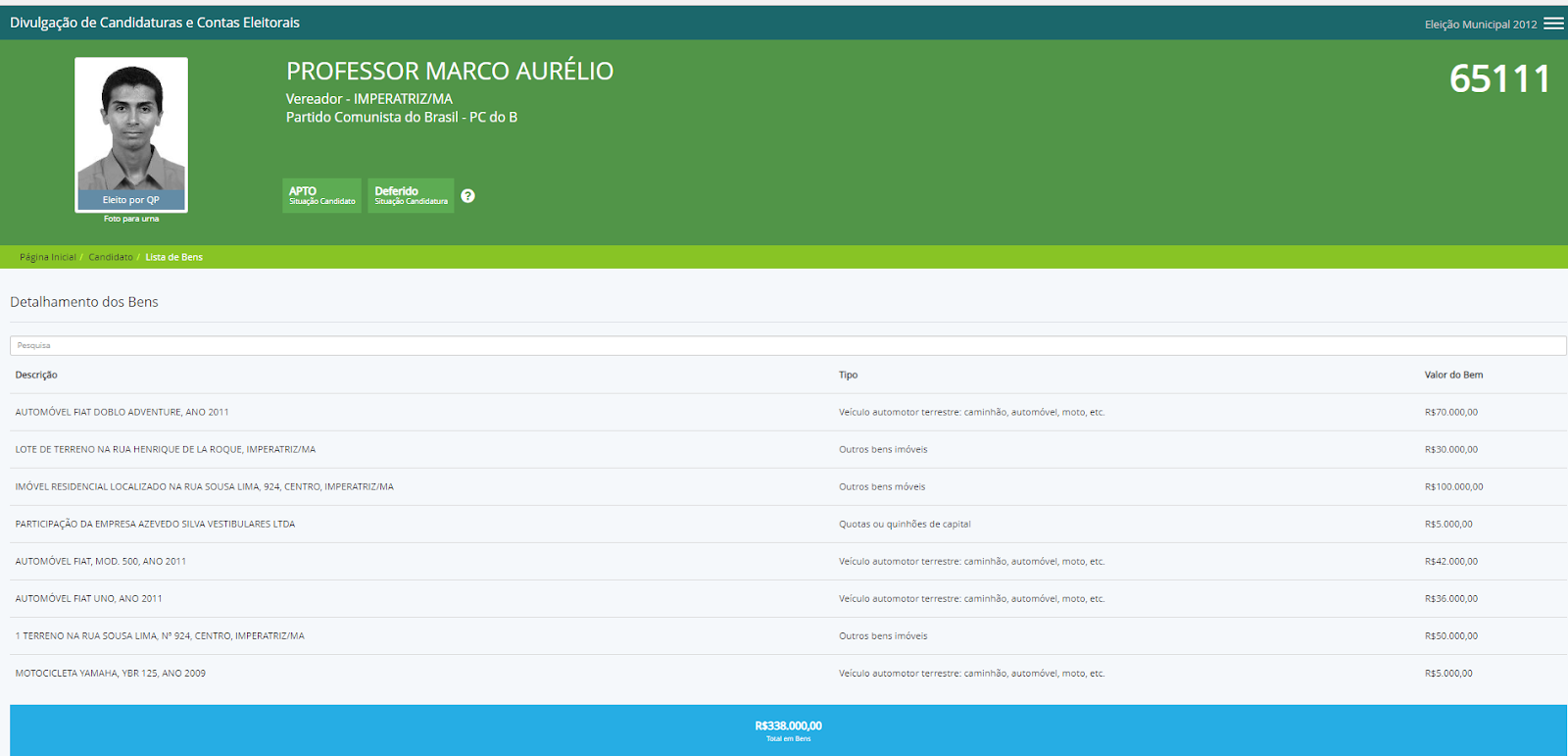Viewport: 1568px width, 756px height.
Task: Click the candidate photo thumbnail
Action: tap(131, 134)
